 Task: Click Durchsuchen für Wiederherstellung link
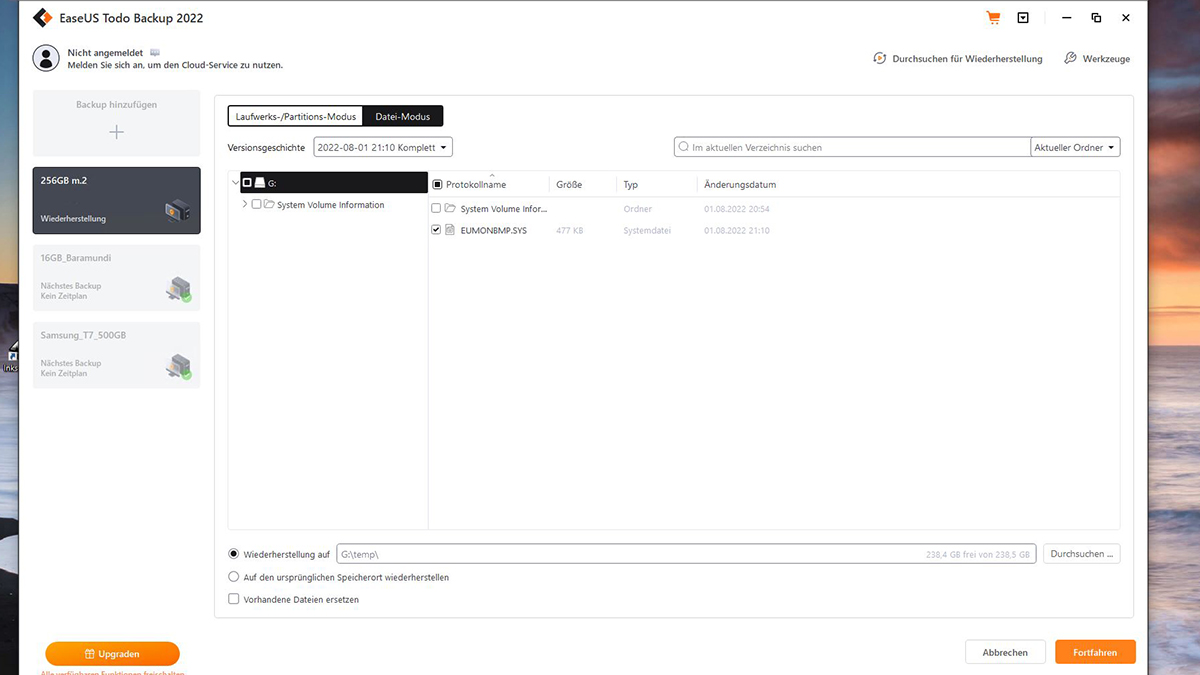967,59
